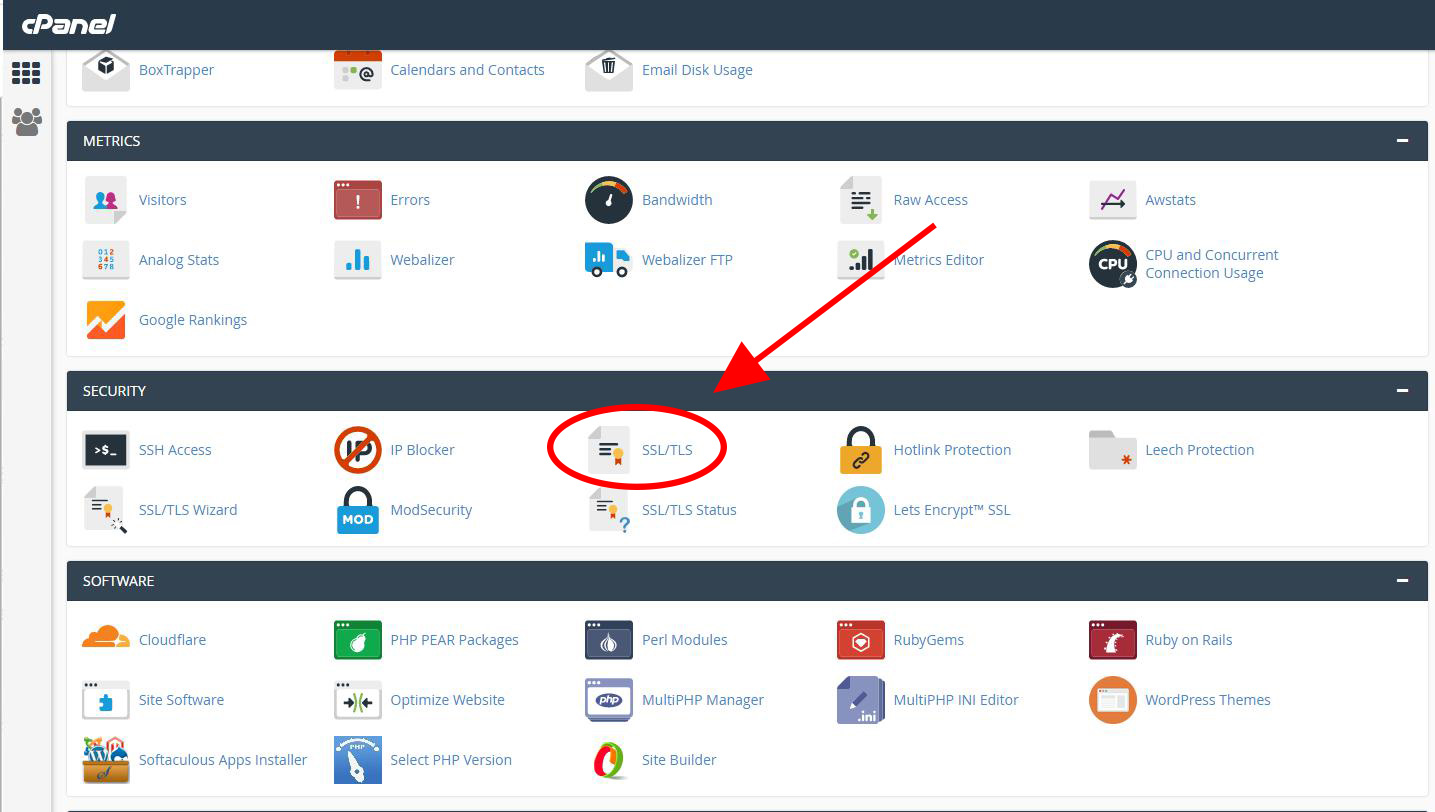Viewport: 1435px width, 812px height.
Task: Click the MultiPHP Manager icon
Action: tap(609, 700)
